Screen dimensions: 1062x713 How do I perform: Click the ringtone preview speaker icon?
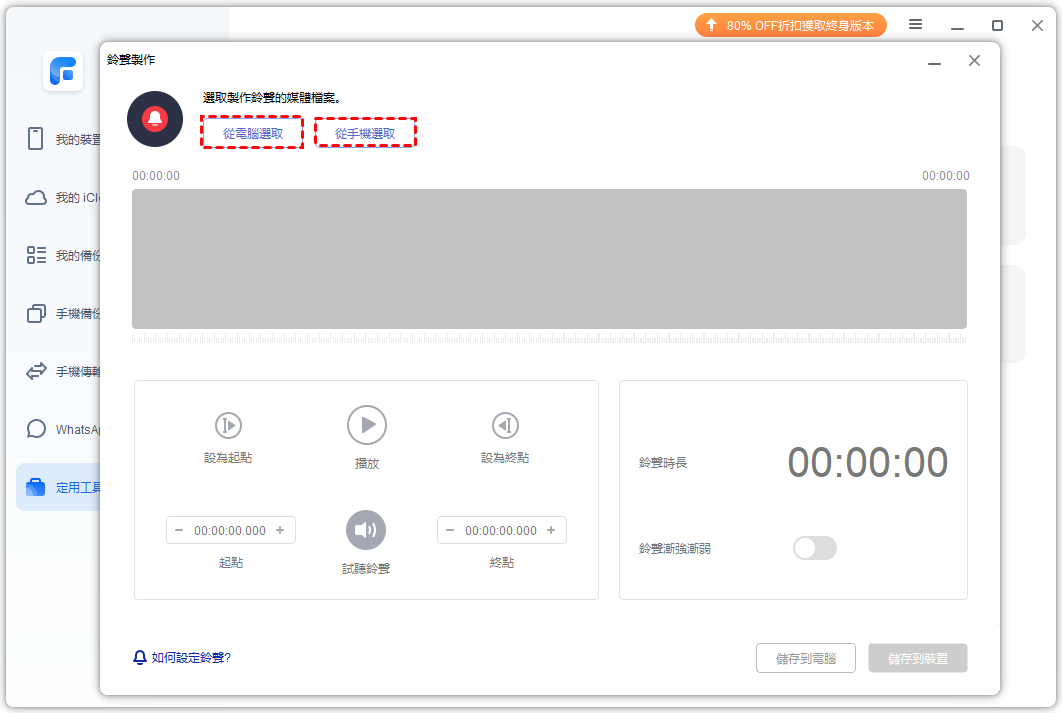pyautogui.click(x=366, y=530)
